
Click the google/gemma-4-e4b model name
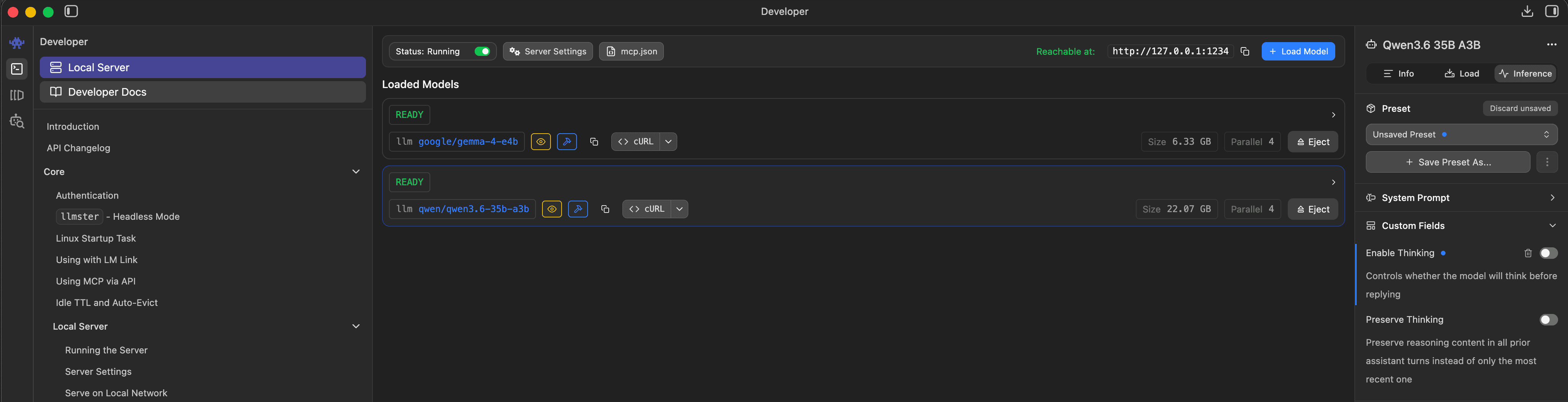point(467,142)
